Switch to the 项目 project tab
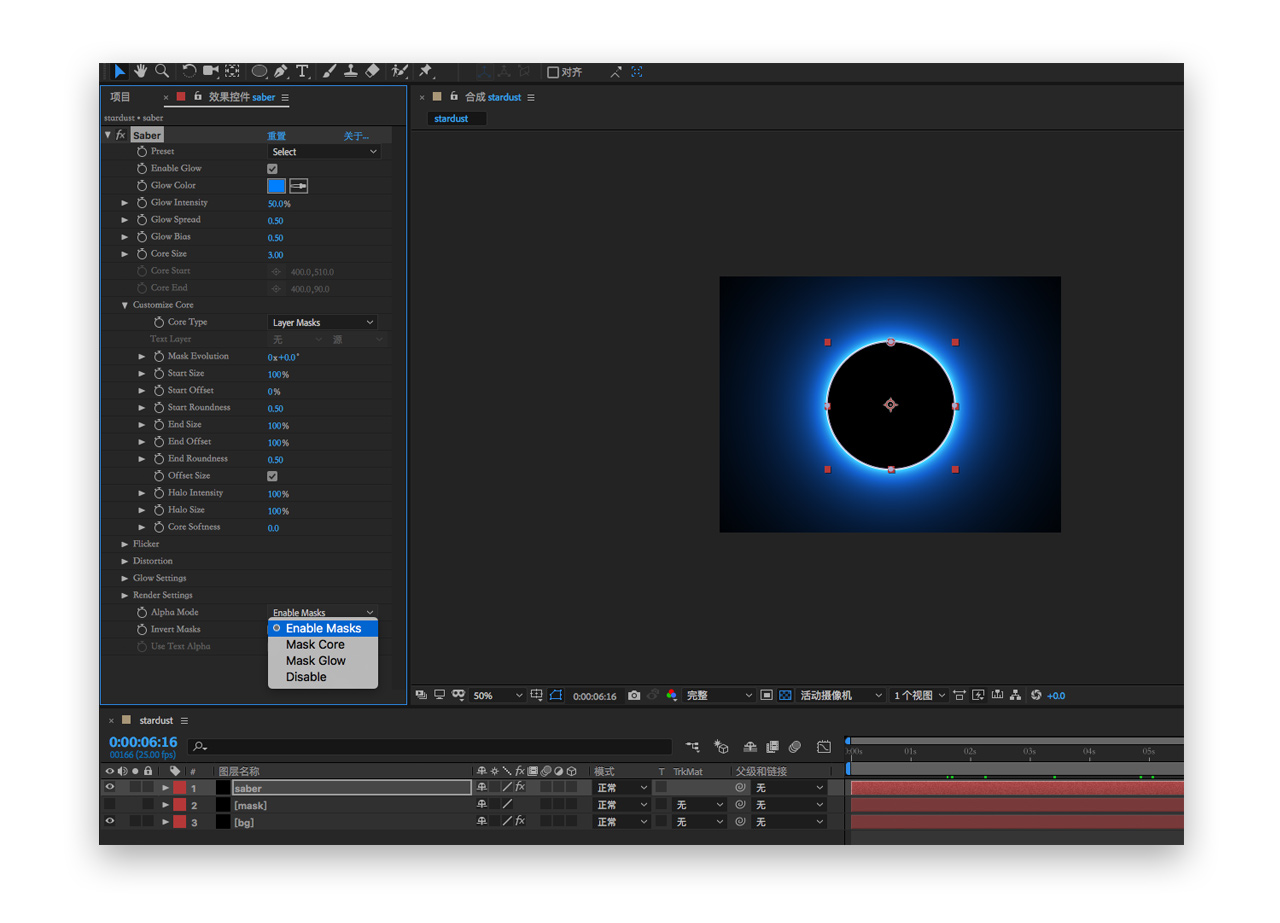This screenshot has width=1280, height=923. click(x=120, y=97)
